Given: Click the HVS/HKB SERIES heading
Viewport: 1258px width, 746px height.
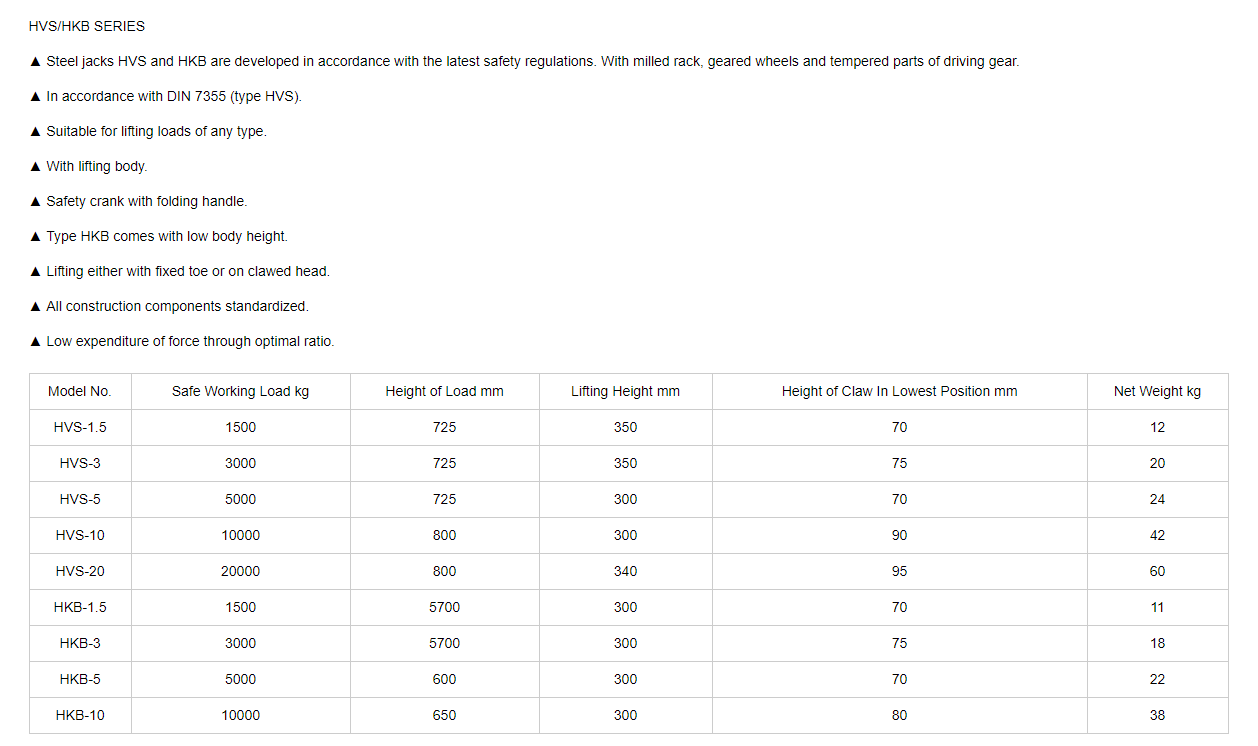Looking at the screenshot, I should [87, 26].
